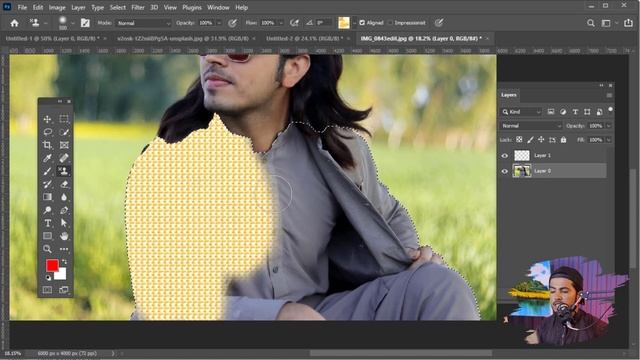
Task: Toggle layer filtering on/off switch
Action: (611, 110)
